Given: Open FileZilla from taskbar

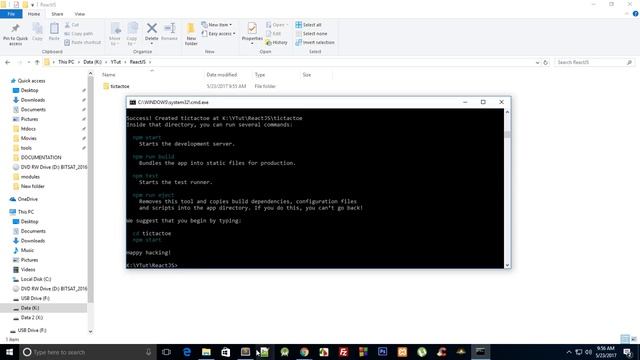Looking at the screenshot, I should (343, 352).
